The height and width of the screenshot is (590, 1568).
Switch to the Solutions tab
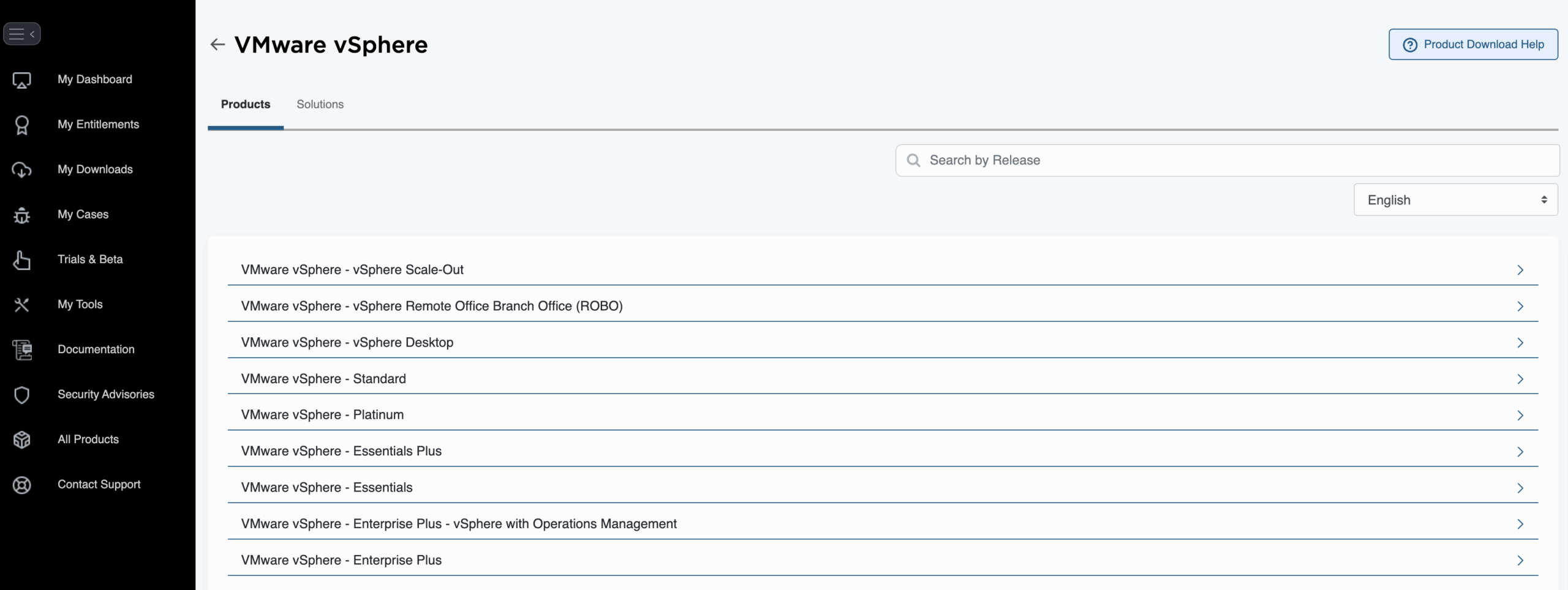320,104
